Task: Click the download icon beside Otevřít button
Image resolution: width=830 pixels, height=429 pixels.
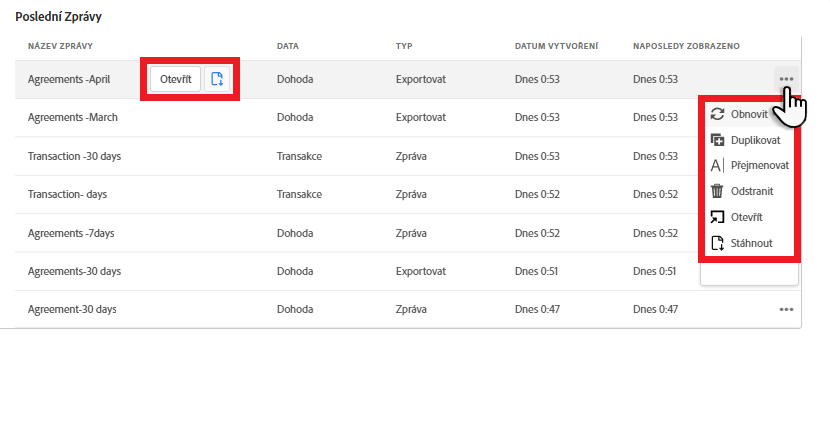Action: click(218, 79)
